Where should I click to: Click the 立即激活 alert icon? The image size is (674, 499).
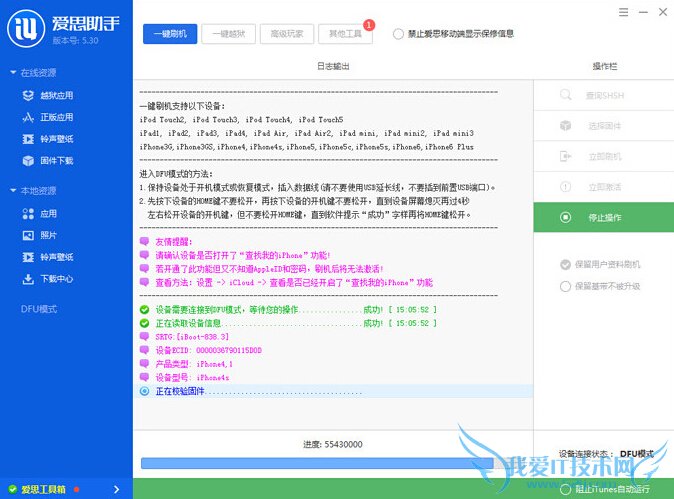pos(566,187)
